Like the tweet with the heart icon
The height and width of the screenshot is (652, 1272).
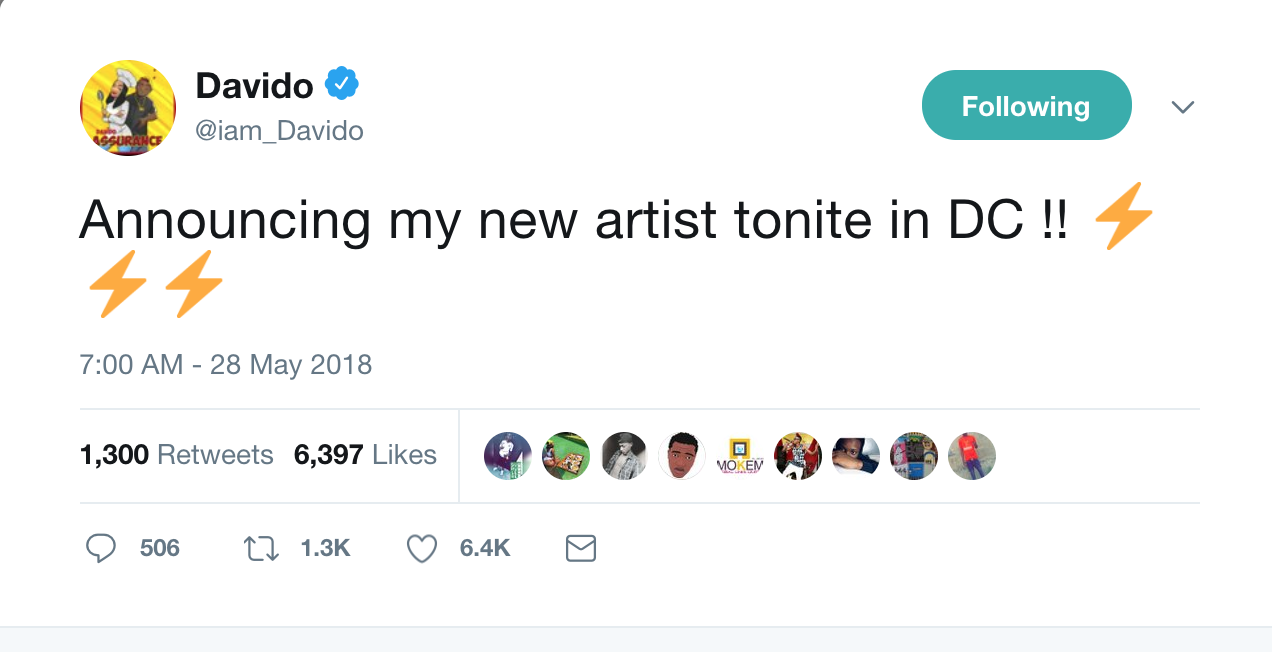422,548
